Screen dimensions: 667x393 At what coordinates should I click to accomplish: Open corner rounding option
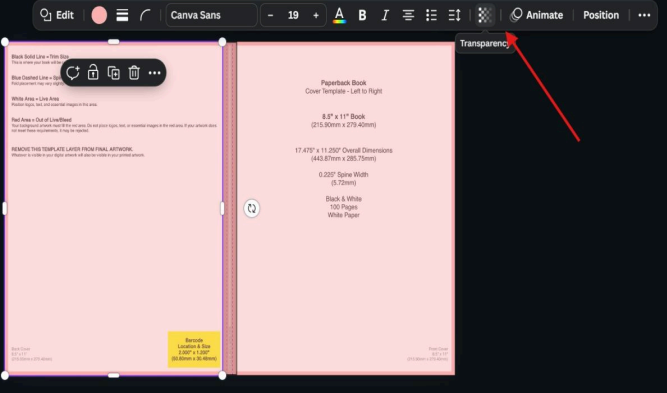[x=145, y=15]
